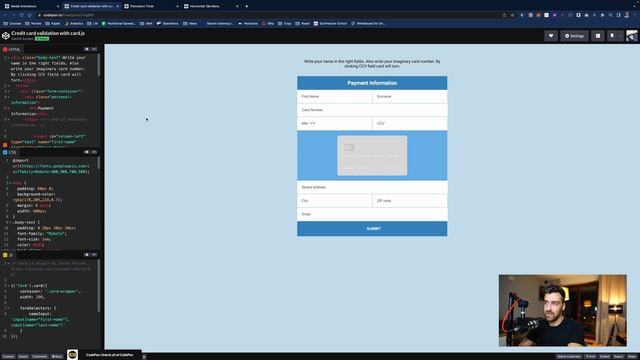Click the HTML editor vertical scrollbar
The image size is (640, 360).
tap(99, 65)
